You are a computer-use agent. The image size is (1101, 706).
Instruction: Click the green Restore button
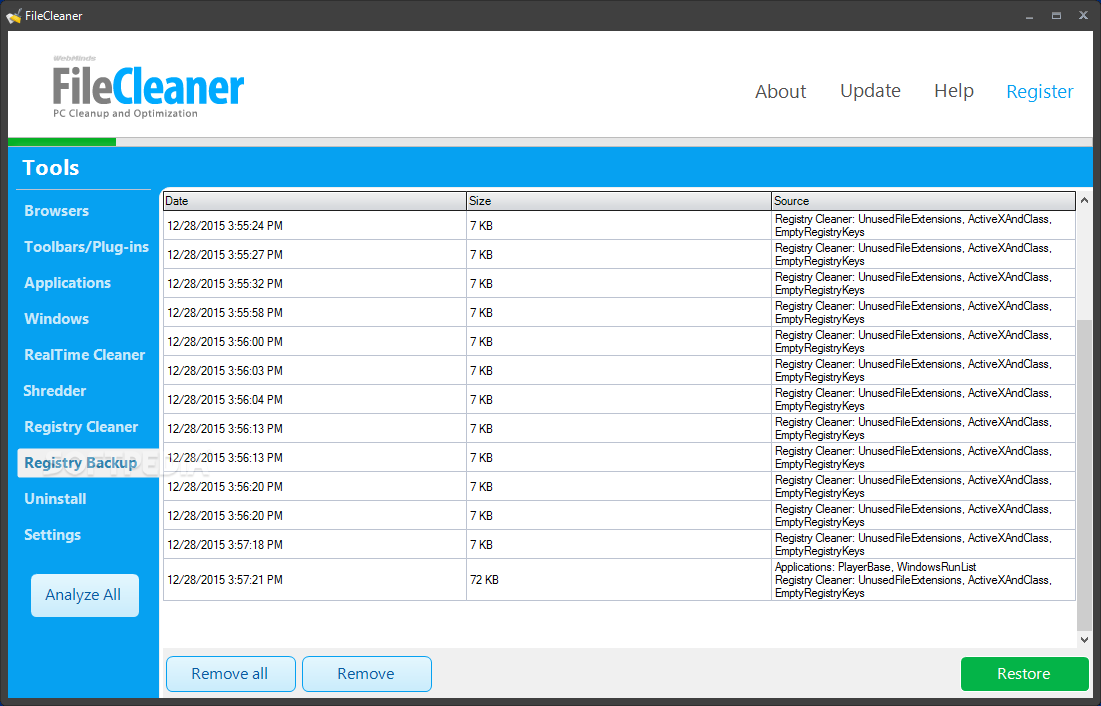click(x=1024, y=674)
